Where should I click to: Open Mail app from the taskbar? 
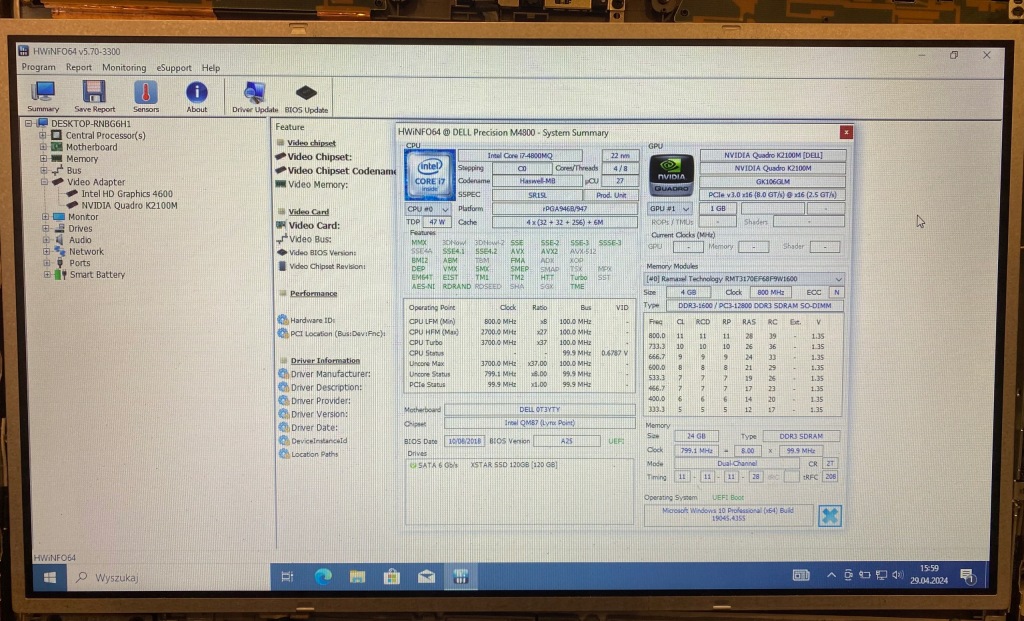pos(426,577)
